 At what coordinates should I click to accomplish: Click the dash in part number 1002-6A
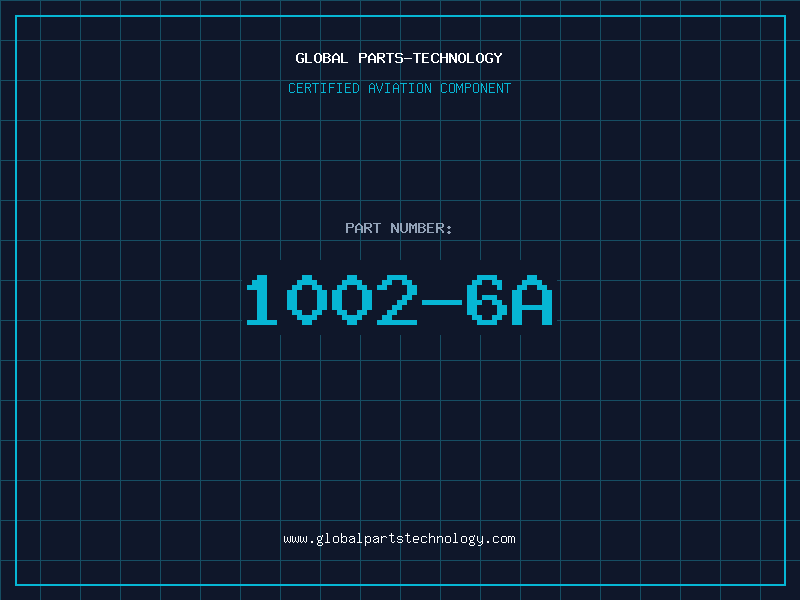pos(442,303)
